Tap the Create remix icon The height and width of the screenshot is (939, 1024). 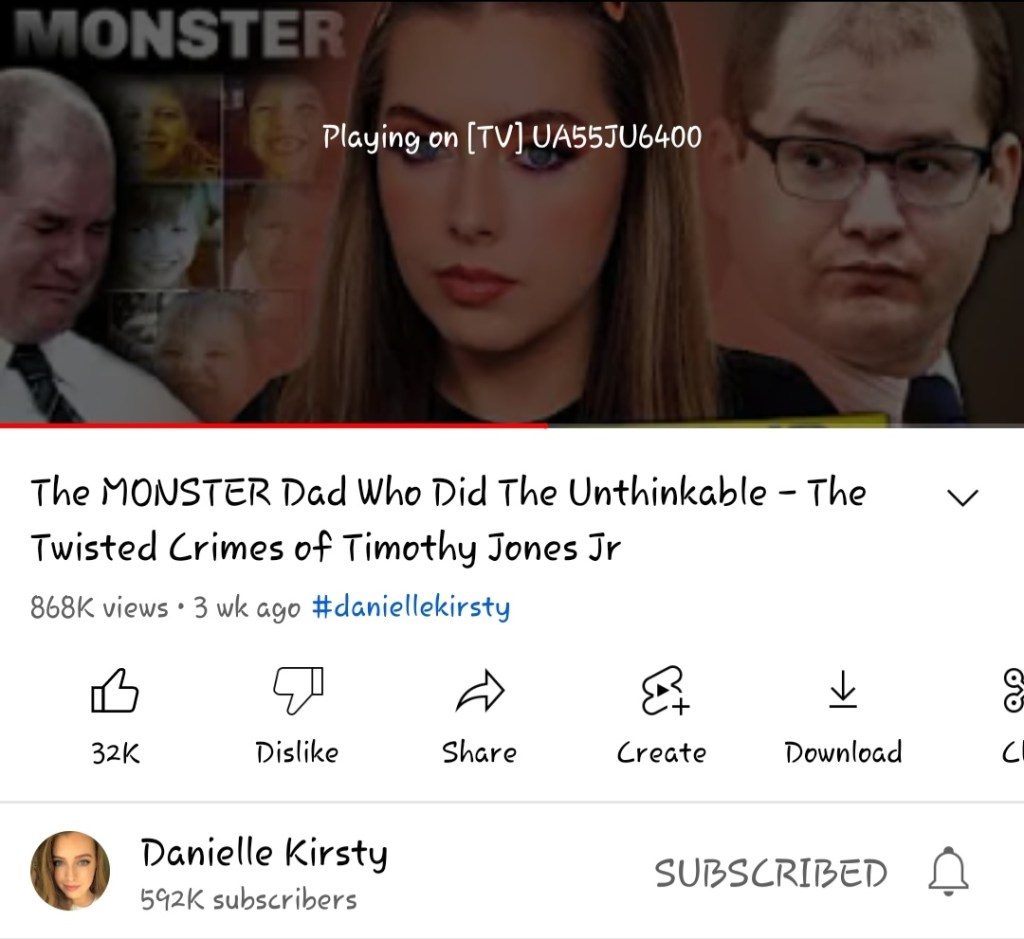(x=664, y=691)
